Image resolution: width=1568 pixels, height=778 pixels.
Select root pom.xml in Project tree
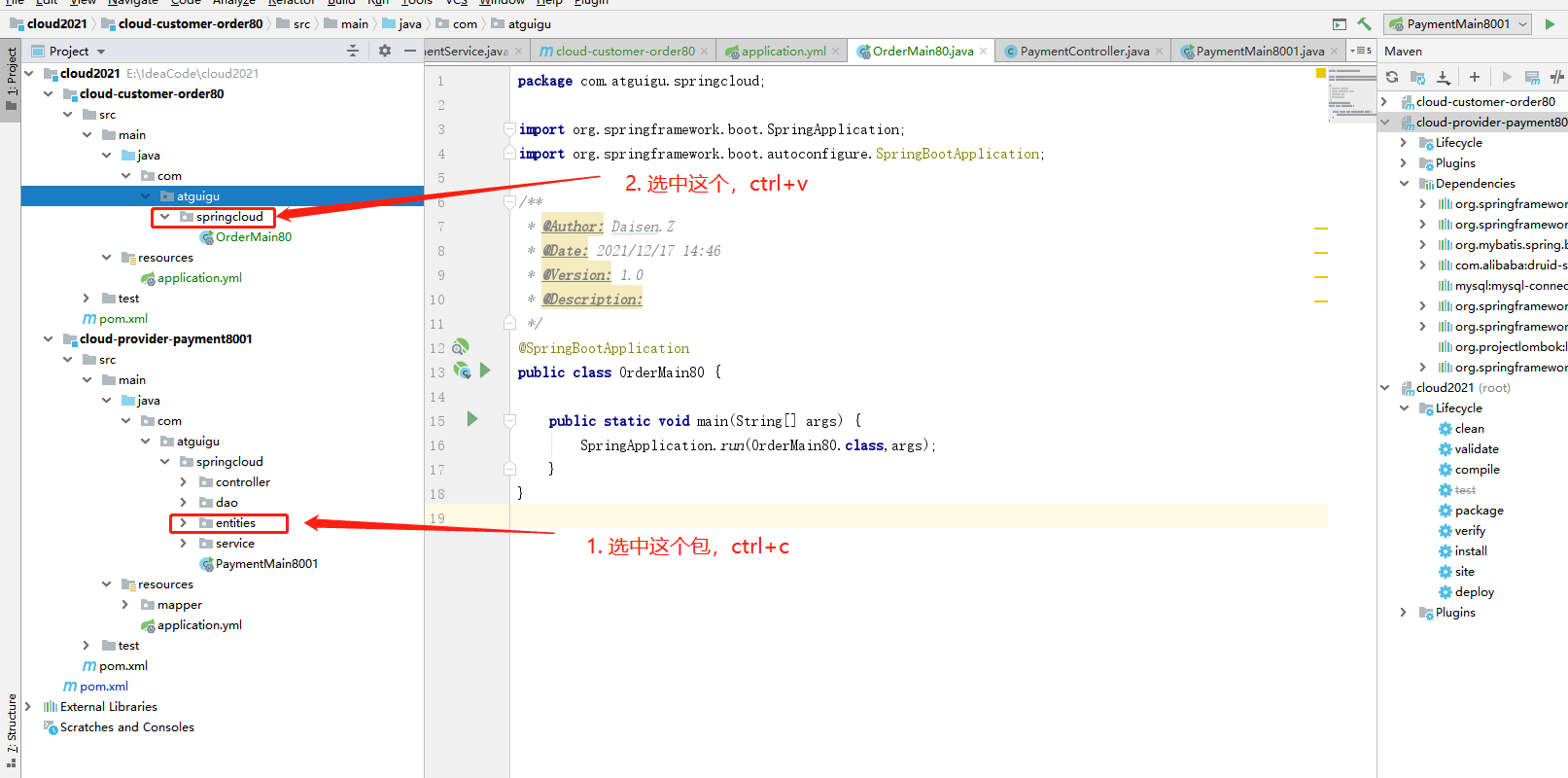pyautogui.click(x=95, y=687)
